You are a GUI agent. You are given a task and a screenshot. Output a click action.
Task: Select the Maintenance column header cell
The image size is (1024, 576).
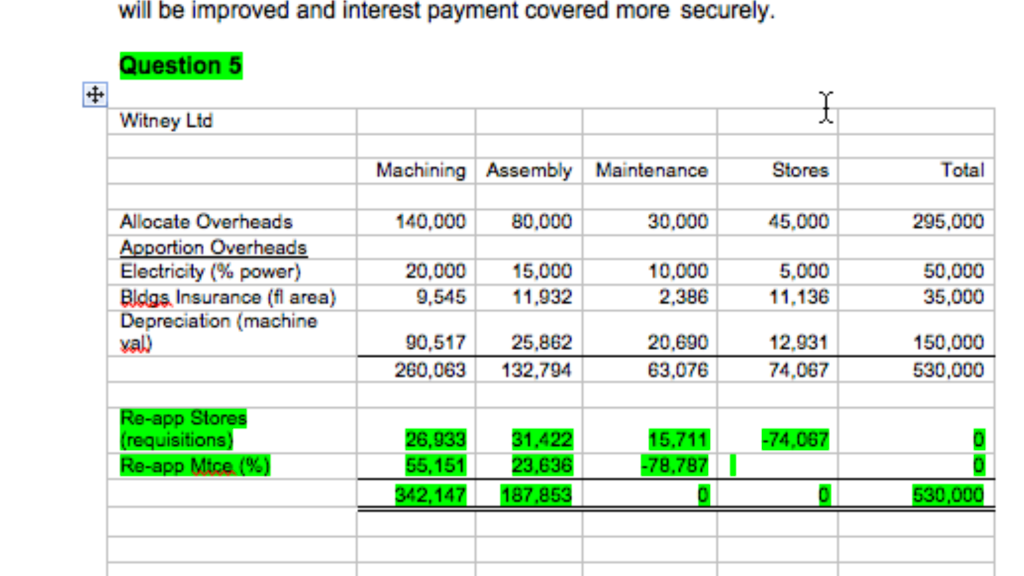[649, 170]
